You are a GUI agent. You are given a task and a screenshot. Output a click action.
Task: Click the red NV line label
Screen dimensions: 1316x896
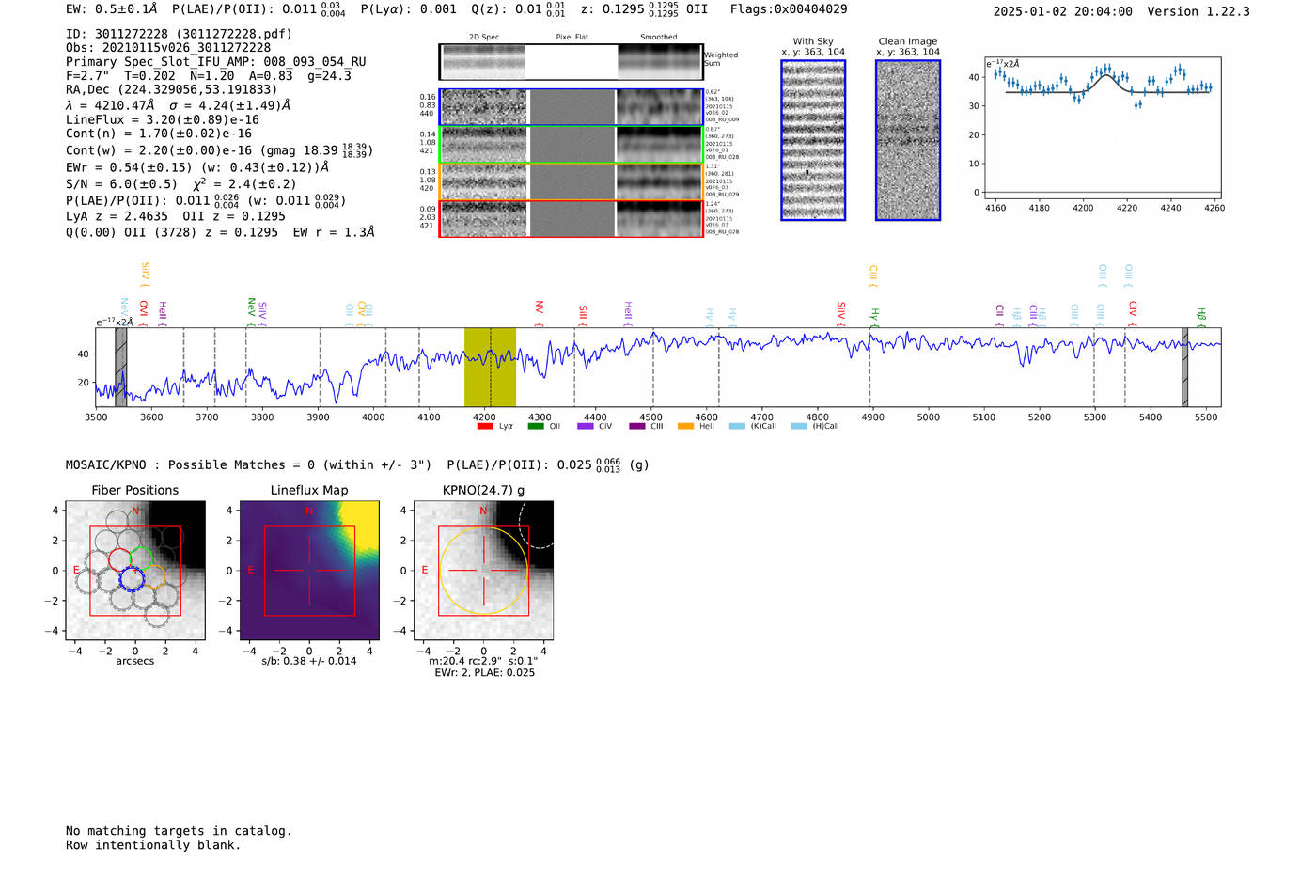(539, 313)
